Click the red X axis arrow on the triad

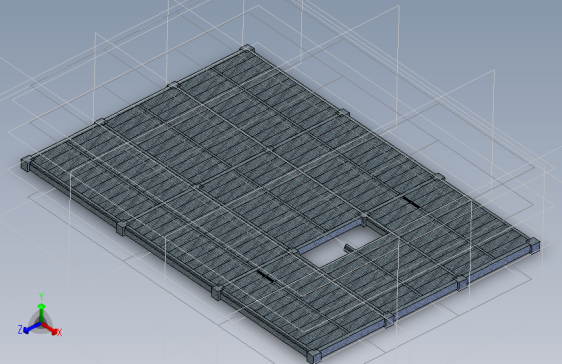pyautogui.click(x=49, y=328)
